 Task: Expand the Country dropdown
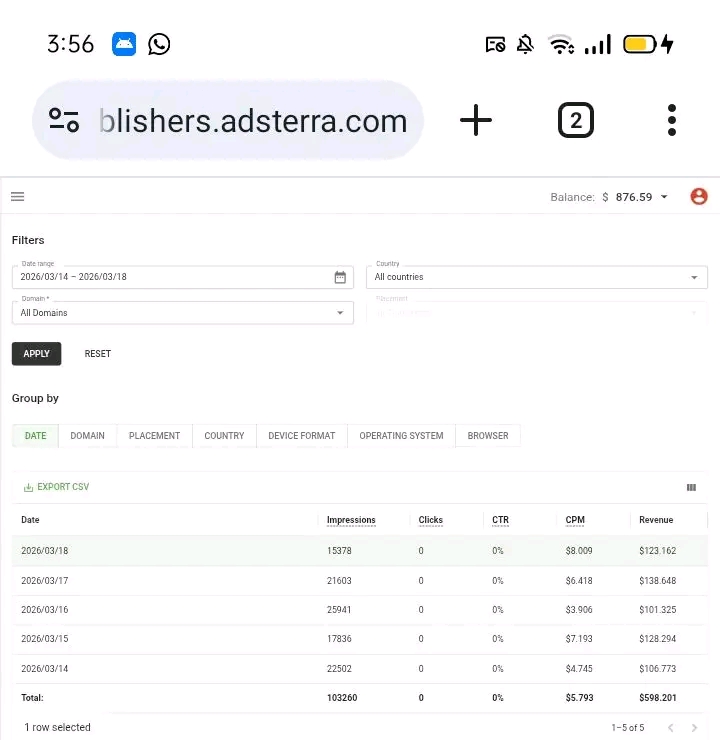tap(694, 277)
